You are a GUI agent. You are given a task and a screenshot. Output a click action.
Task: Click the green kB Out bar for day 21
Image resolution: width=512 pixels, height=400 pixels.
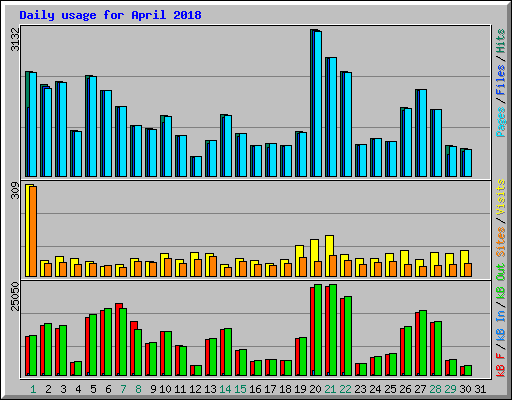pos(333,330)
